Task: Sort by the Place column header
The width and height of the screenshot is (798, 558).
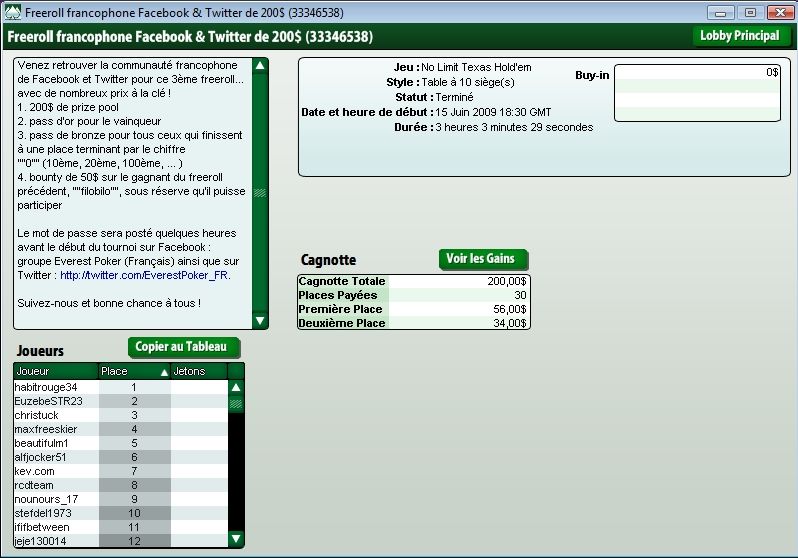Action: [x=134, y=371]
